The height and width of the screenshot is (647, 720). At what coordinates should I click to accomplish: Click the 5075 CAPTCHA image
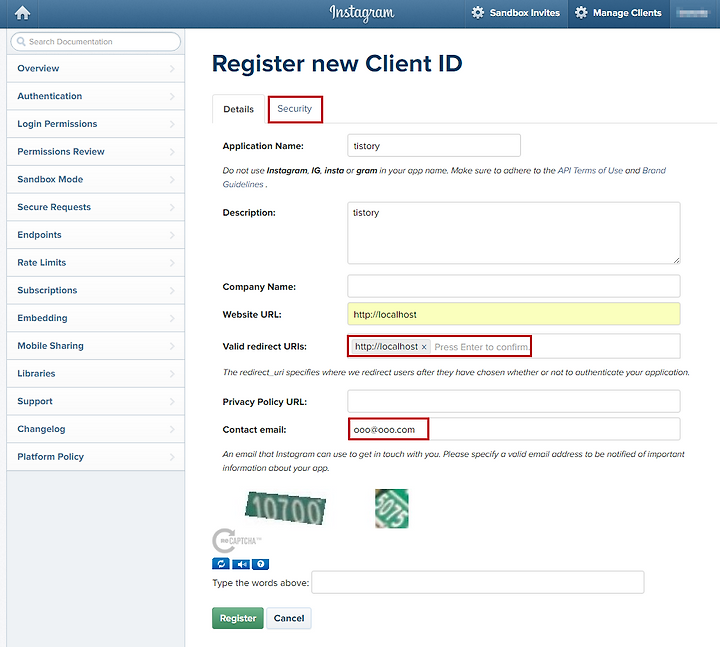392,508
